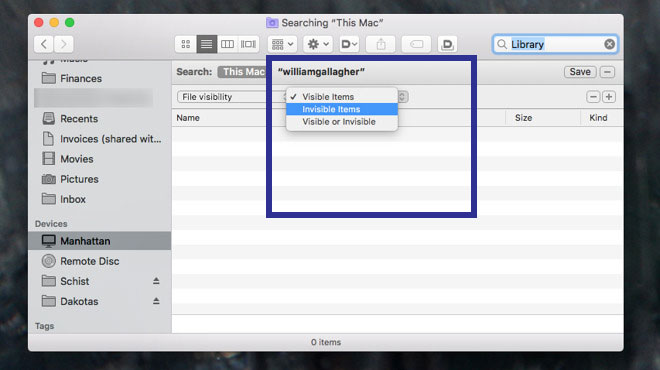Close the Finder window with red button
The image size is (660, 370).
[39, 23]
